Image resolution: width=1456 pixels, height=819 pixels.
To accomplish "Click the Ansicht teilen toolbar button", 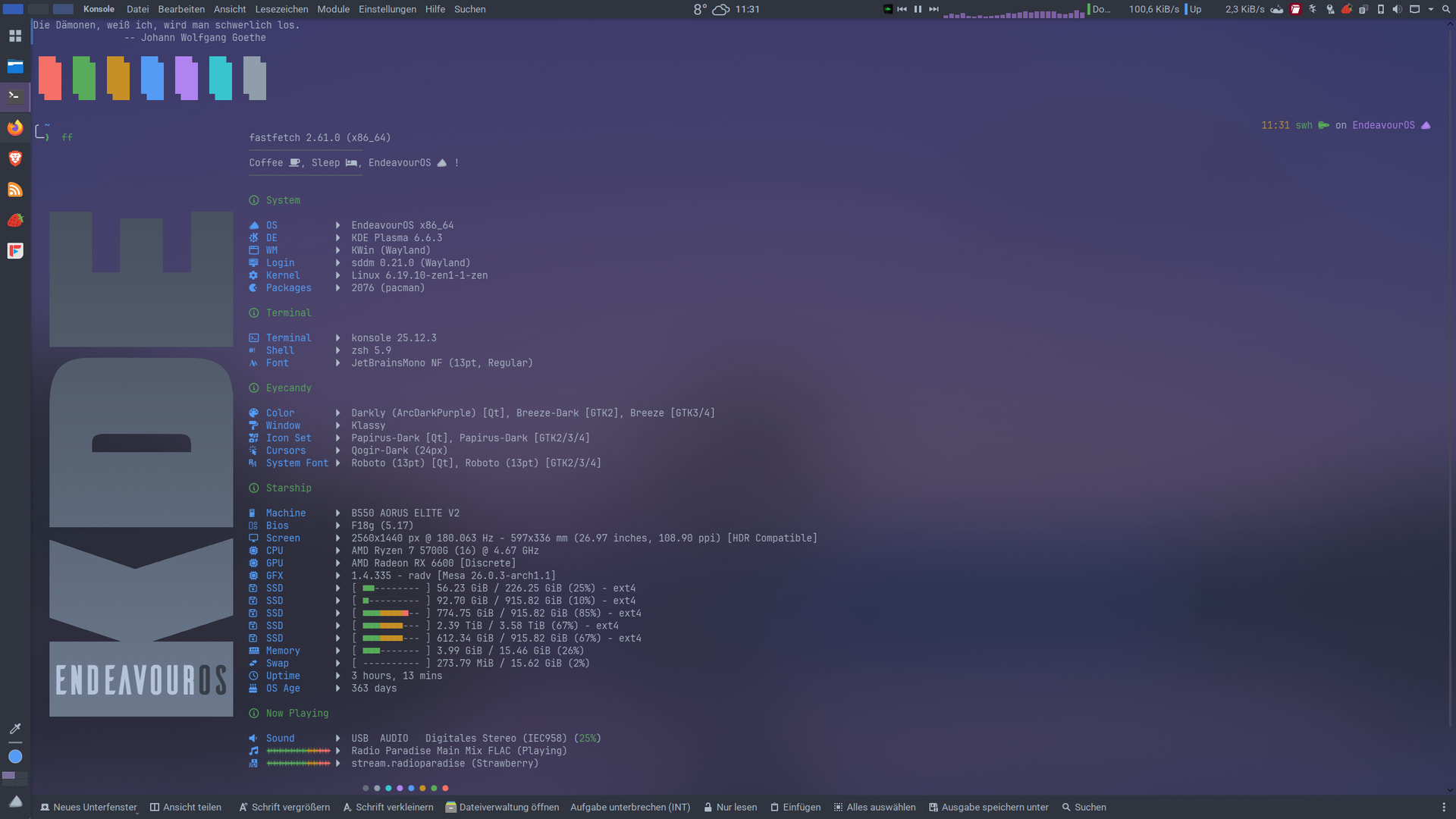I will coord(185,807).
